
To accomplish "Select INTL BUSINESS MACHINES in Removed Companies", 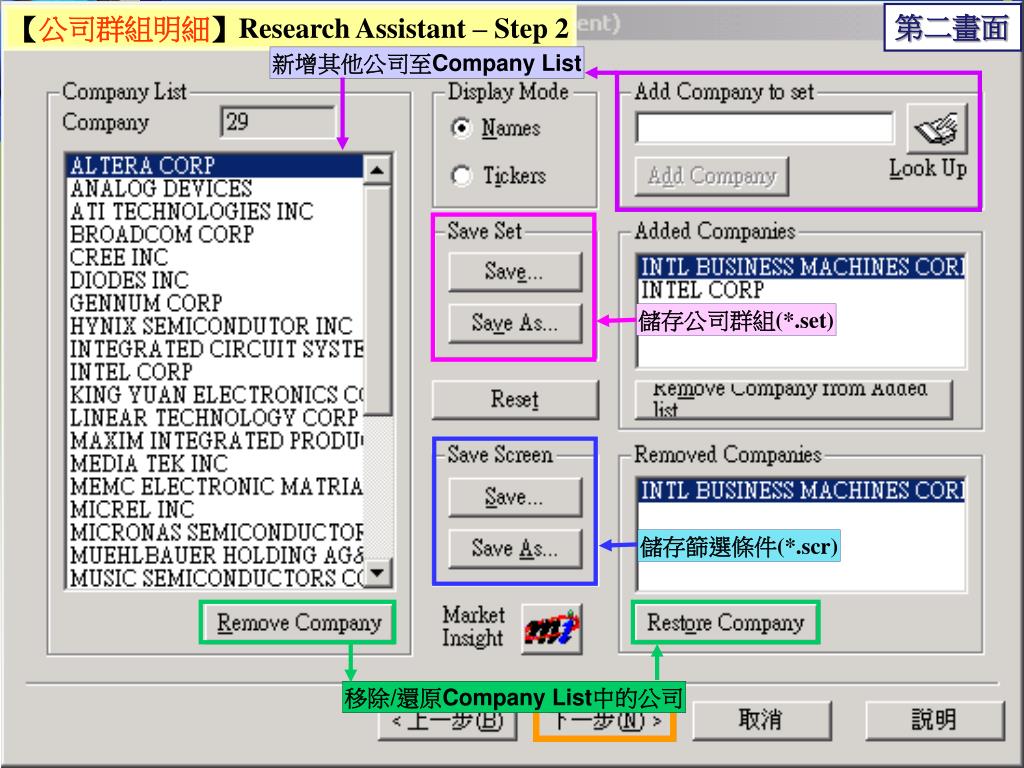I will [x=801, y=490].
